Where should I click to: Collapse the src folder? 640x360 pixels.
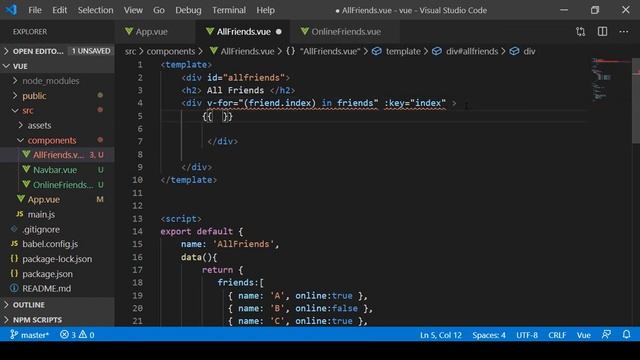57,110
